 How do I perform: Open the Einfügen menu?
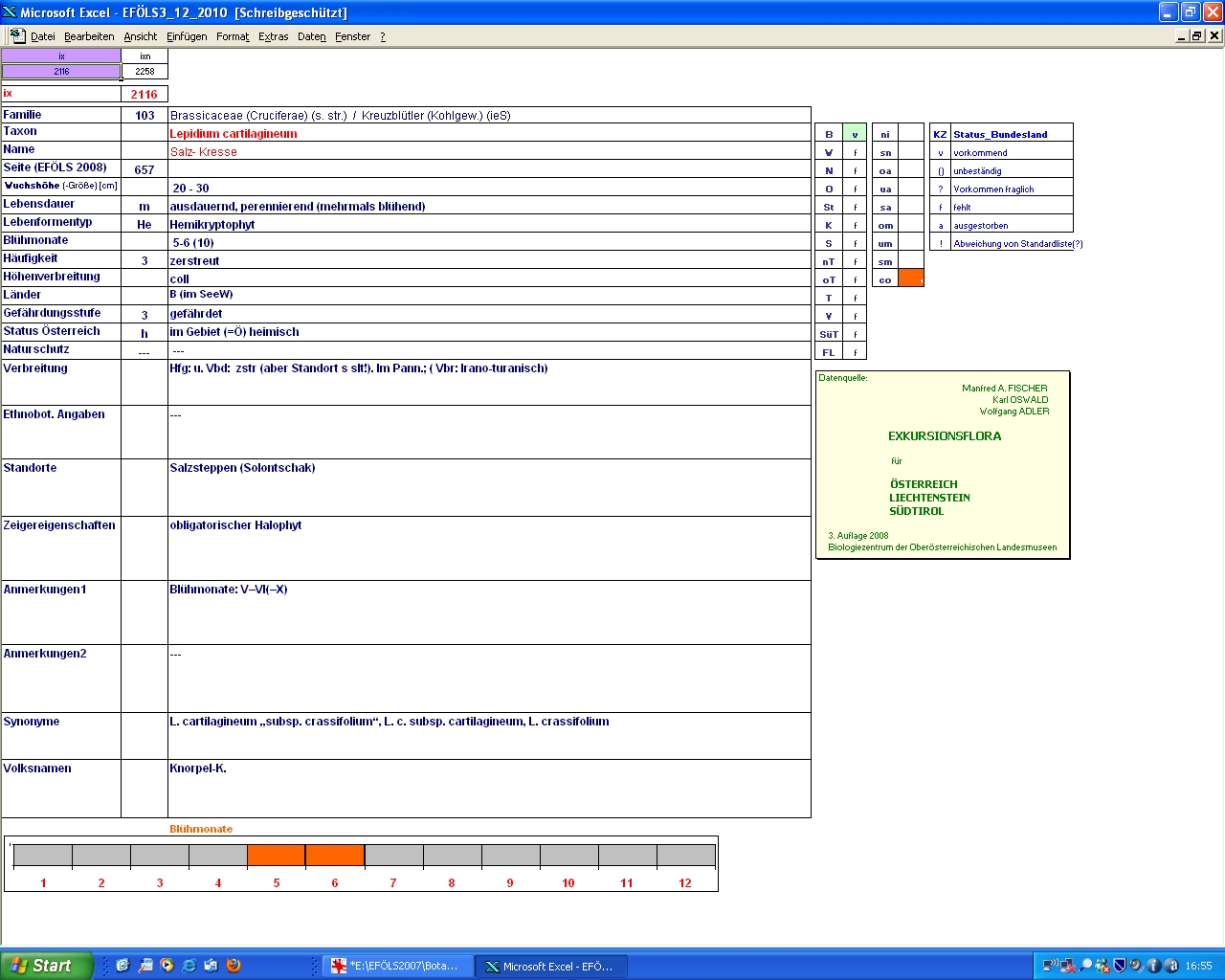tap(187, 36)
